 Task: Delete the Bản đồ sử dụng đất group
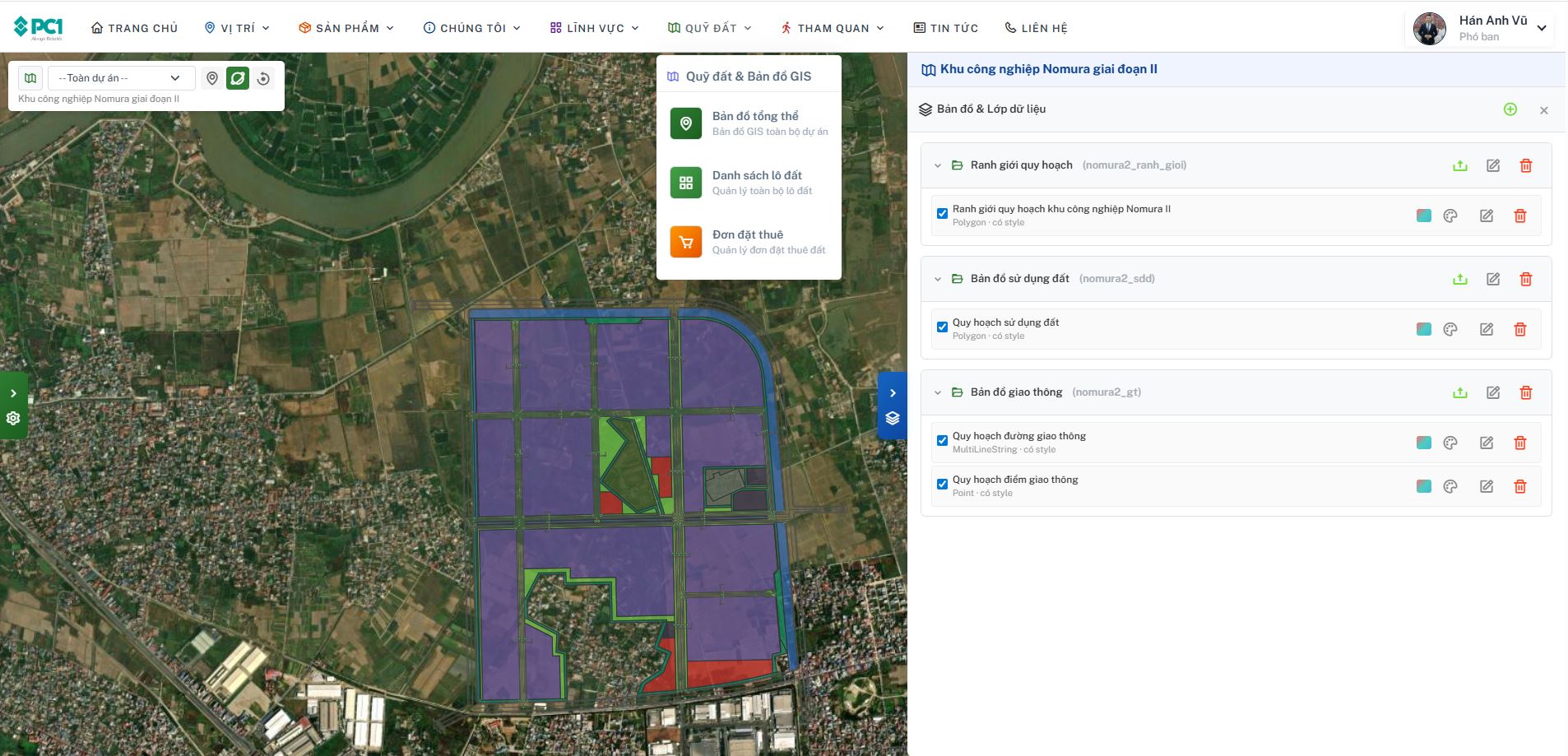1525,279
